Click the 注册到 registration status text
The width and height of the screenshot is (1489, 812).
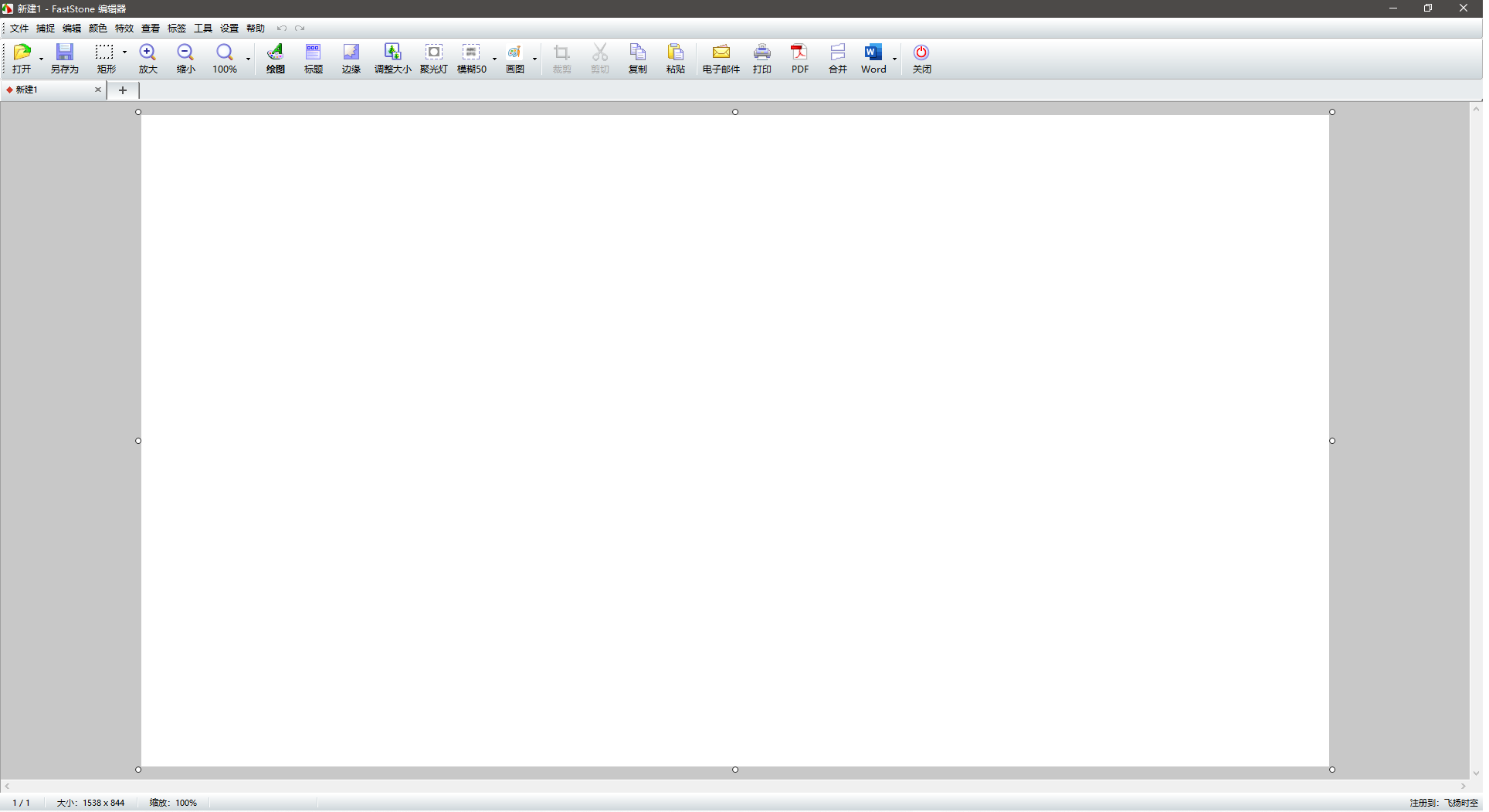1444,803
